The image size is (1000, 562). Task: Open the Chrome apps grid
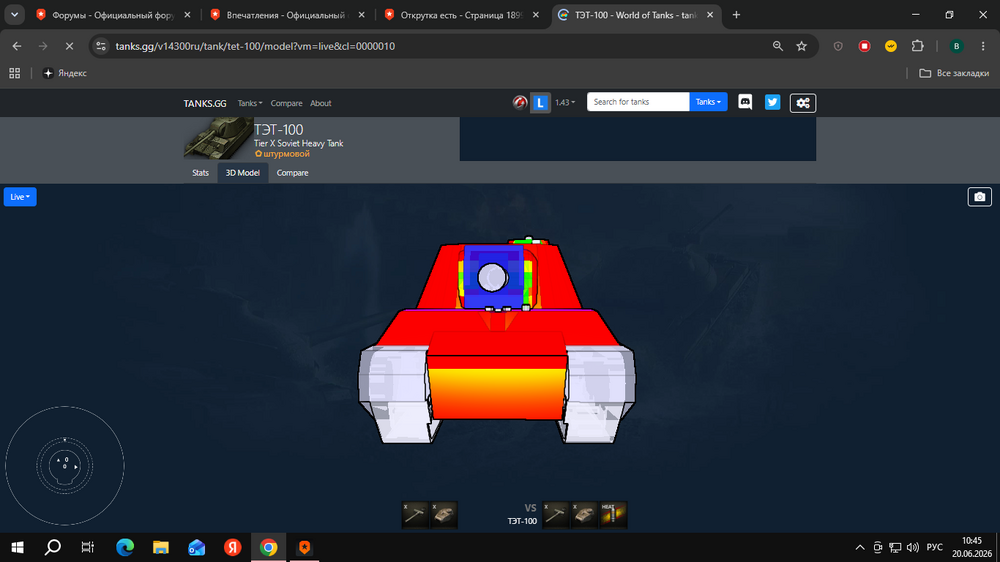point(15,73)
